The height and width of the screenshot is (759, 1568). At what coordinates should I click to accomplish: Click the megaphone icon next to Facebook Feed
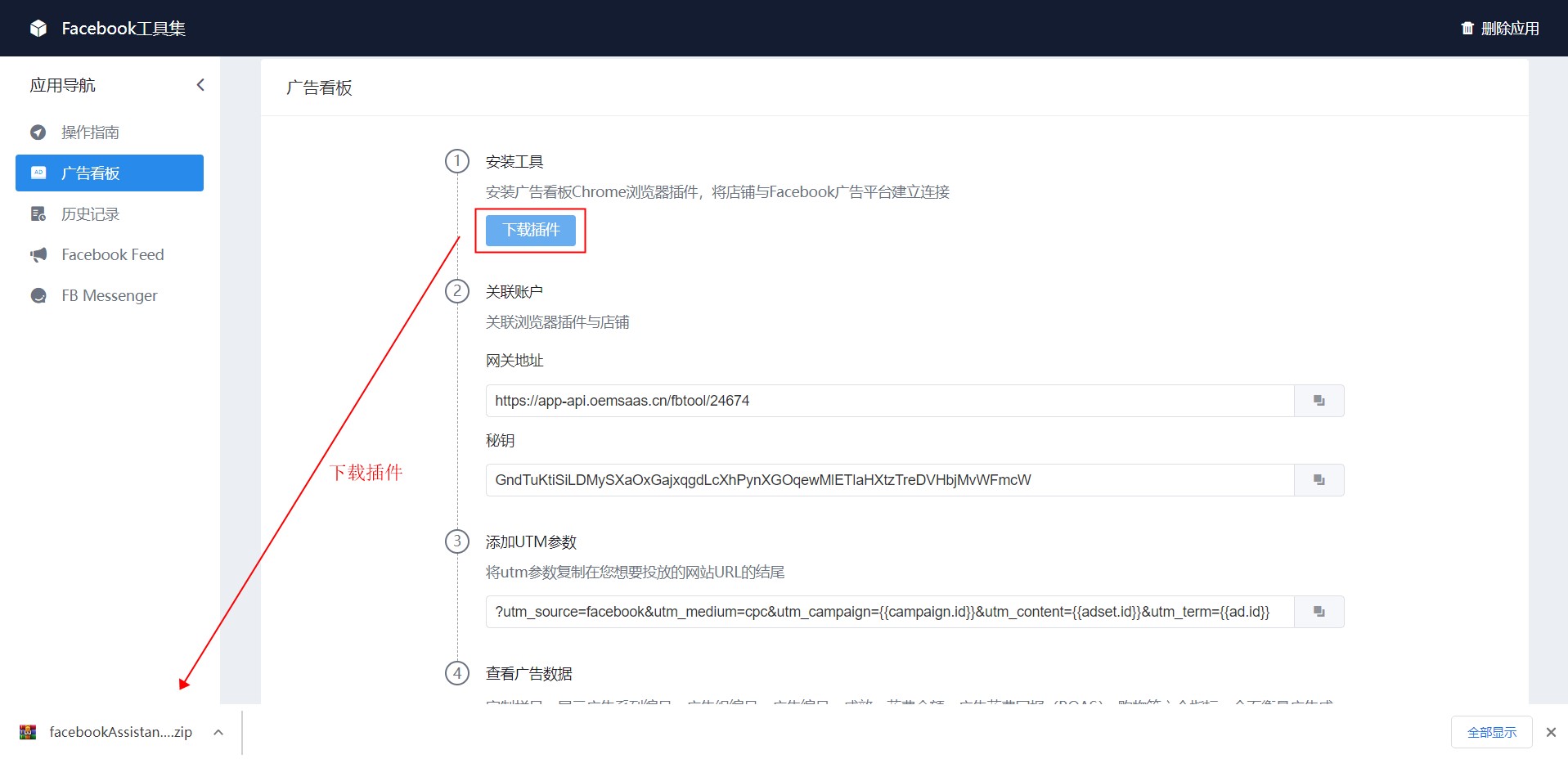click(x=38, y=255)
